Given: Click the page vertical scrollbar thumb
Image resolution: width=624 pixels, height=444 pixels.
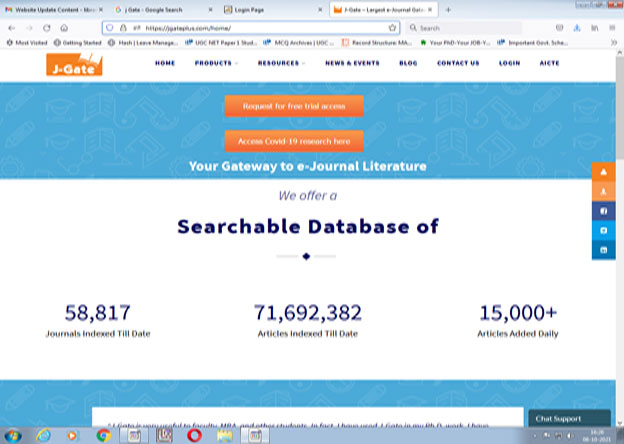Looking at the screenshot, I should [x=620, y=108].
